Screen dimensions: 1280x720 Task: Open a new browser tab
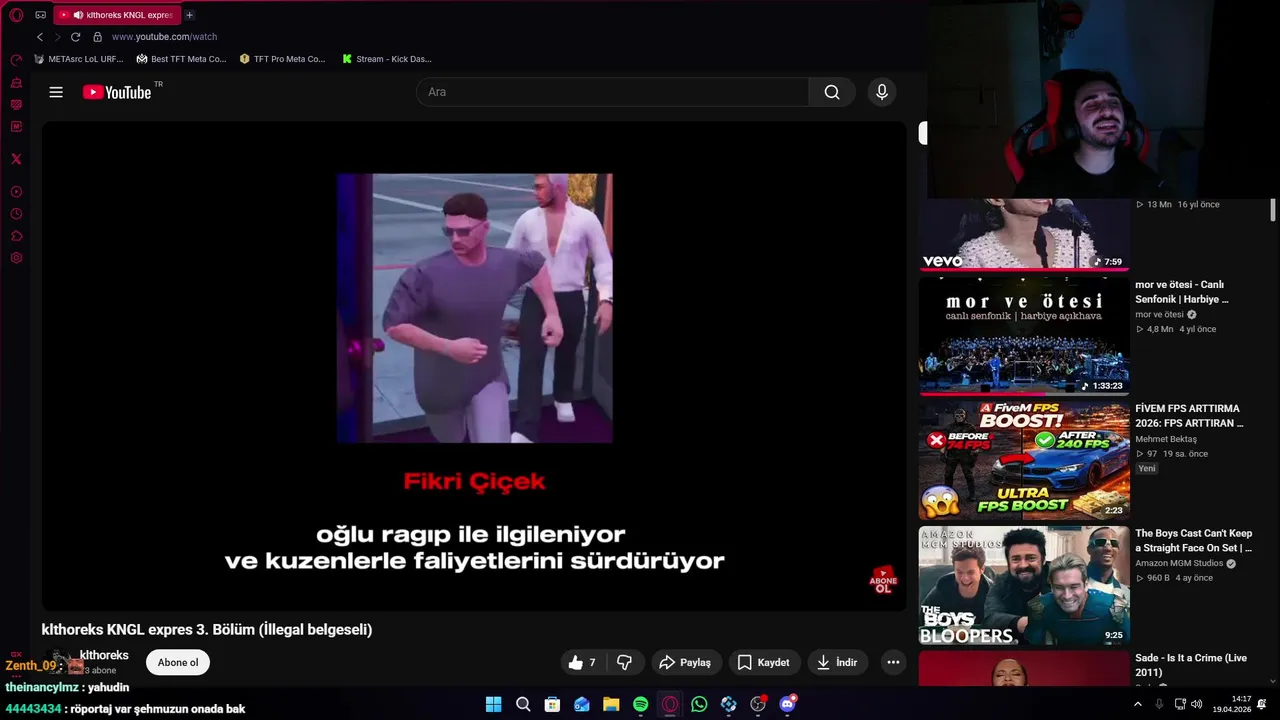point(189,15)
